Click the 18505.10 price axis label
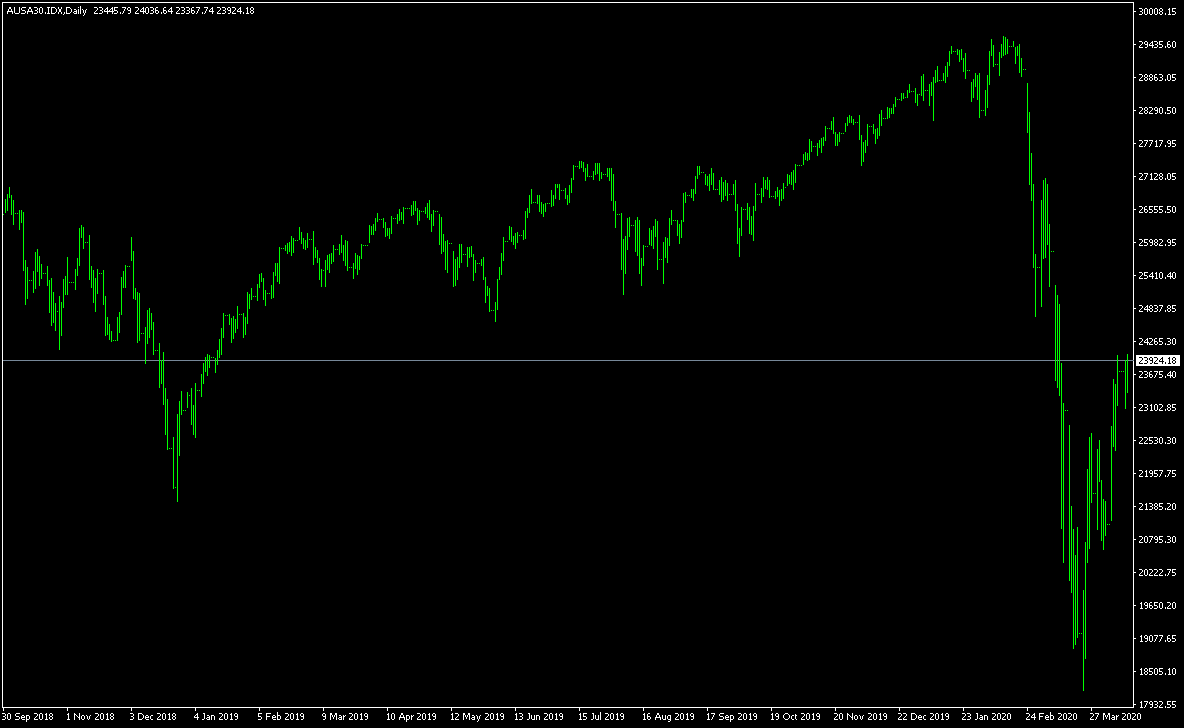The height and width of the screenshot is (728, 1184). tap(1158, 672)
